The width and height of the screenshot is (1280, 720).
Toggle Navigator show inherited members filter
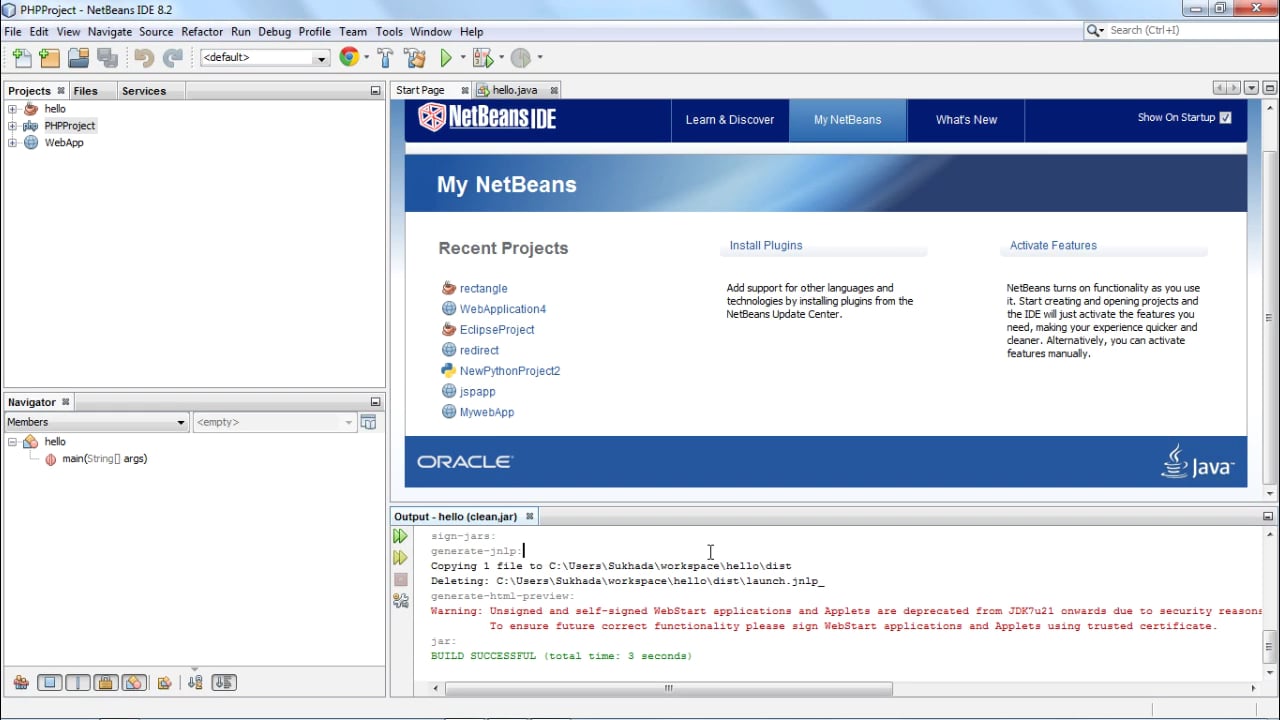(x=21, y=683)
